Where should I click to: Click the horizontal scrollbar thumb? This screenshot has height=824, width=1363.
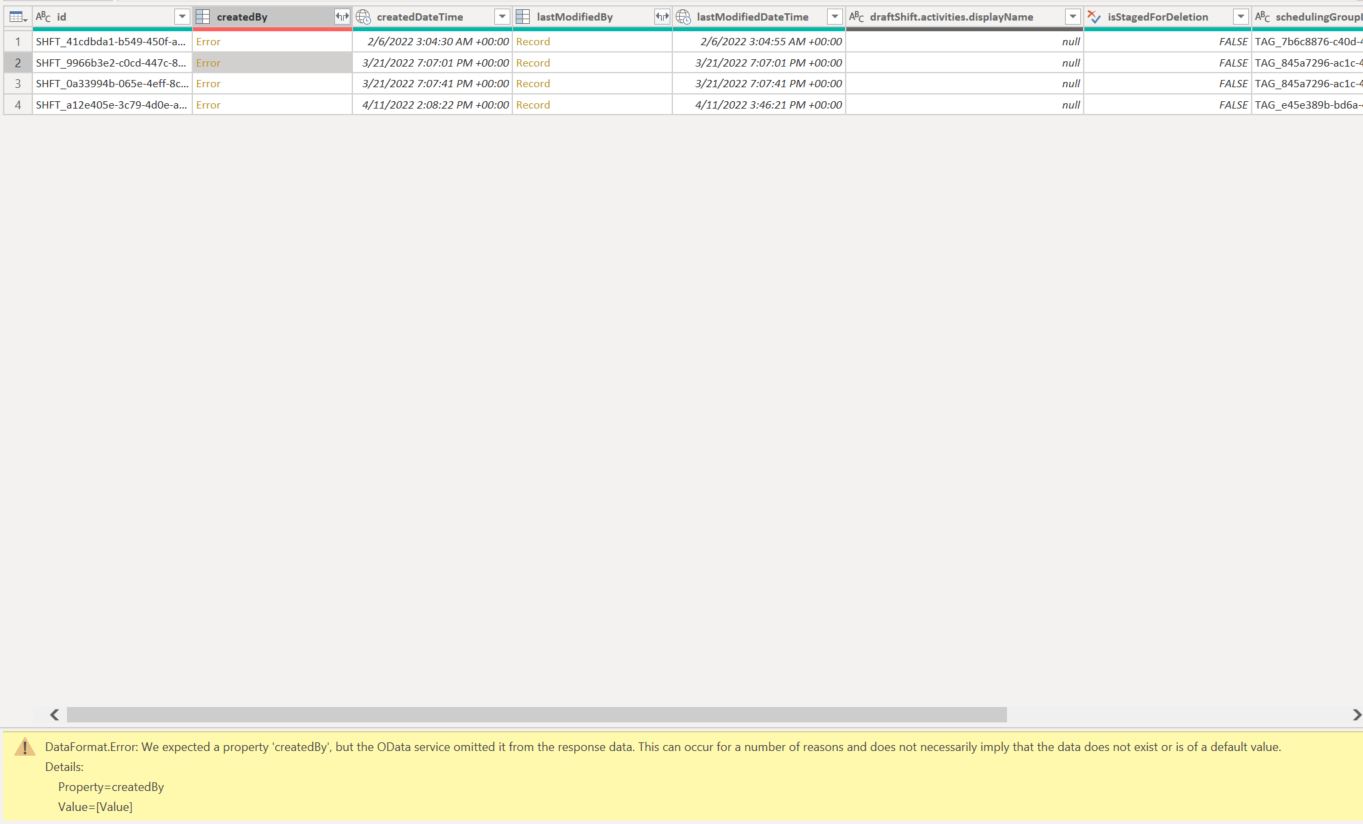pyautogui.click(x=537, y=715)
